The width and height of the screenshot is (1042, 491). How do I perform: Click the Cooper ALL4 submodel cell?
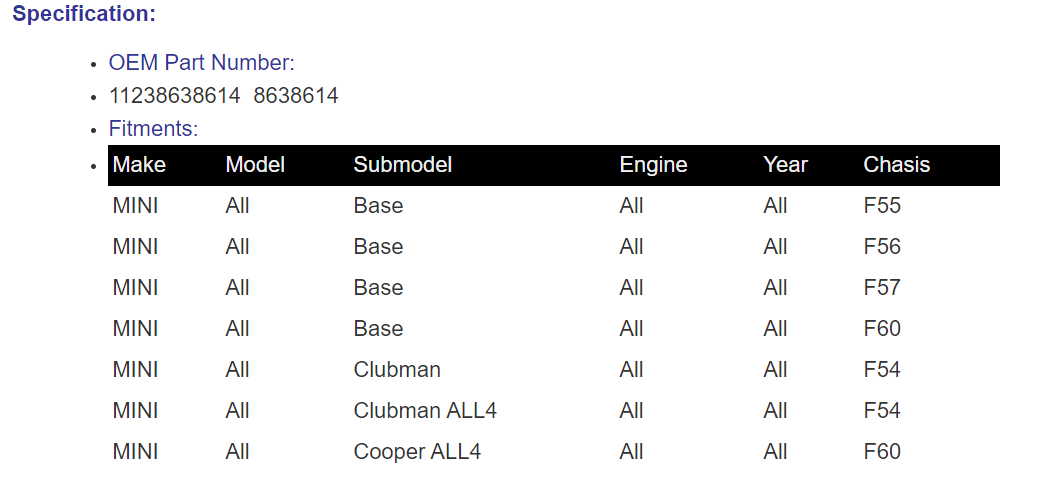[x=417, y=452]
